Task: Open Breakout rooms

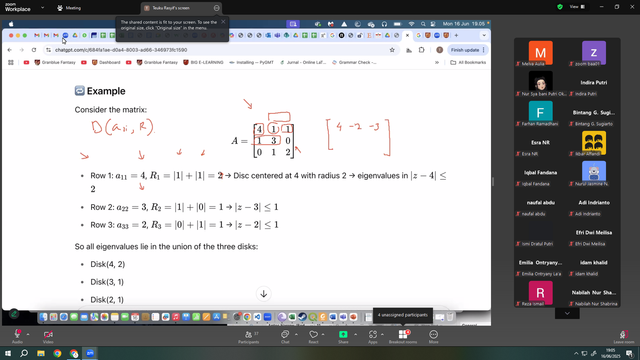Action: 403,336
